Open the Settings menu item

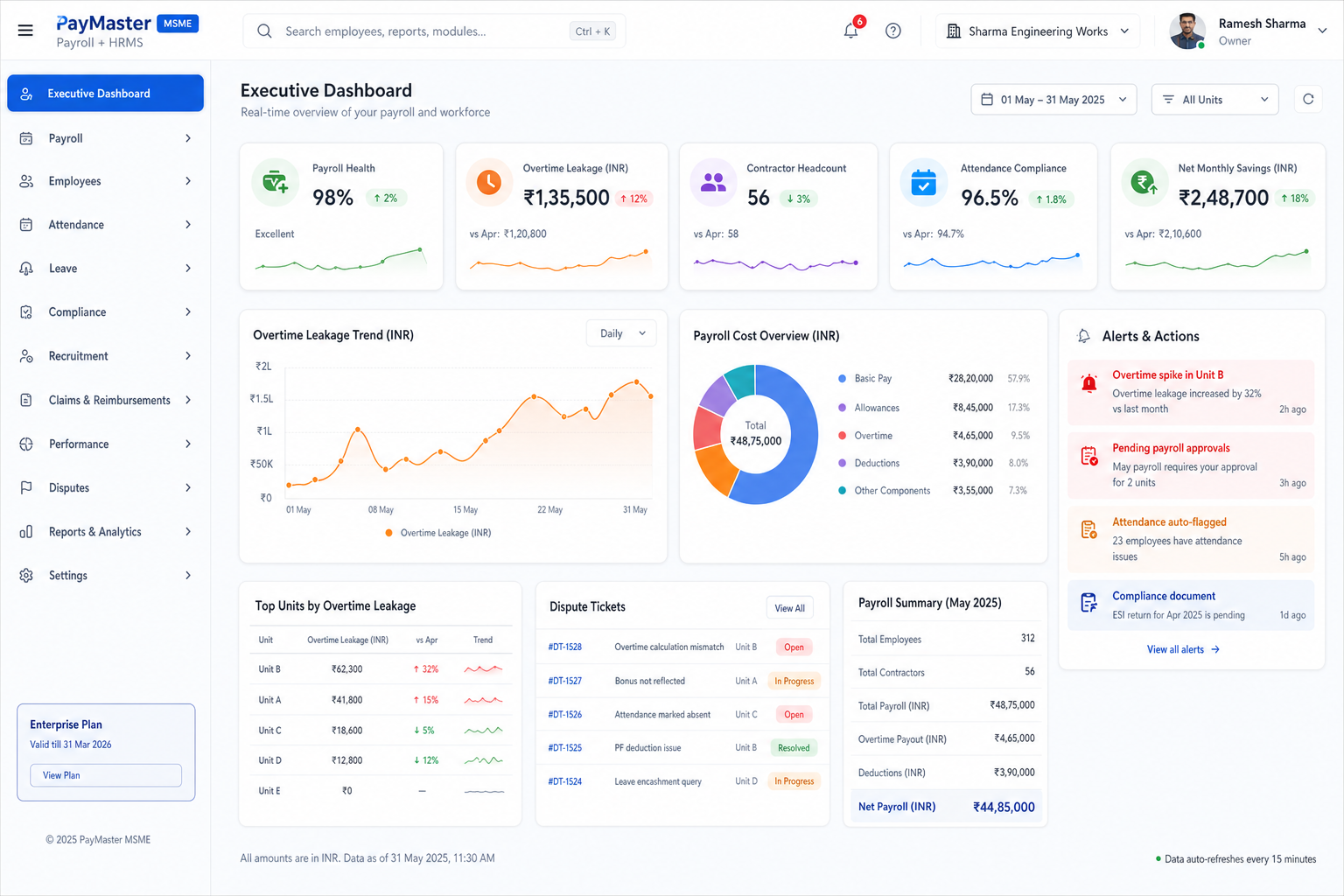105,575
